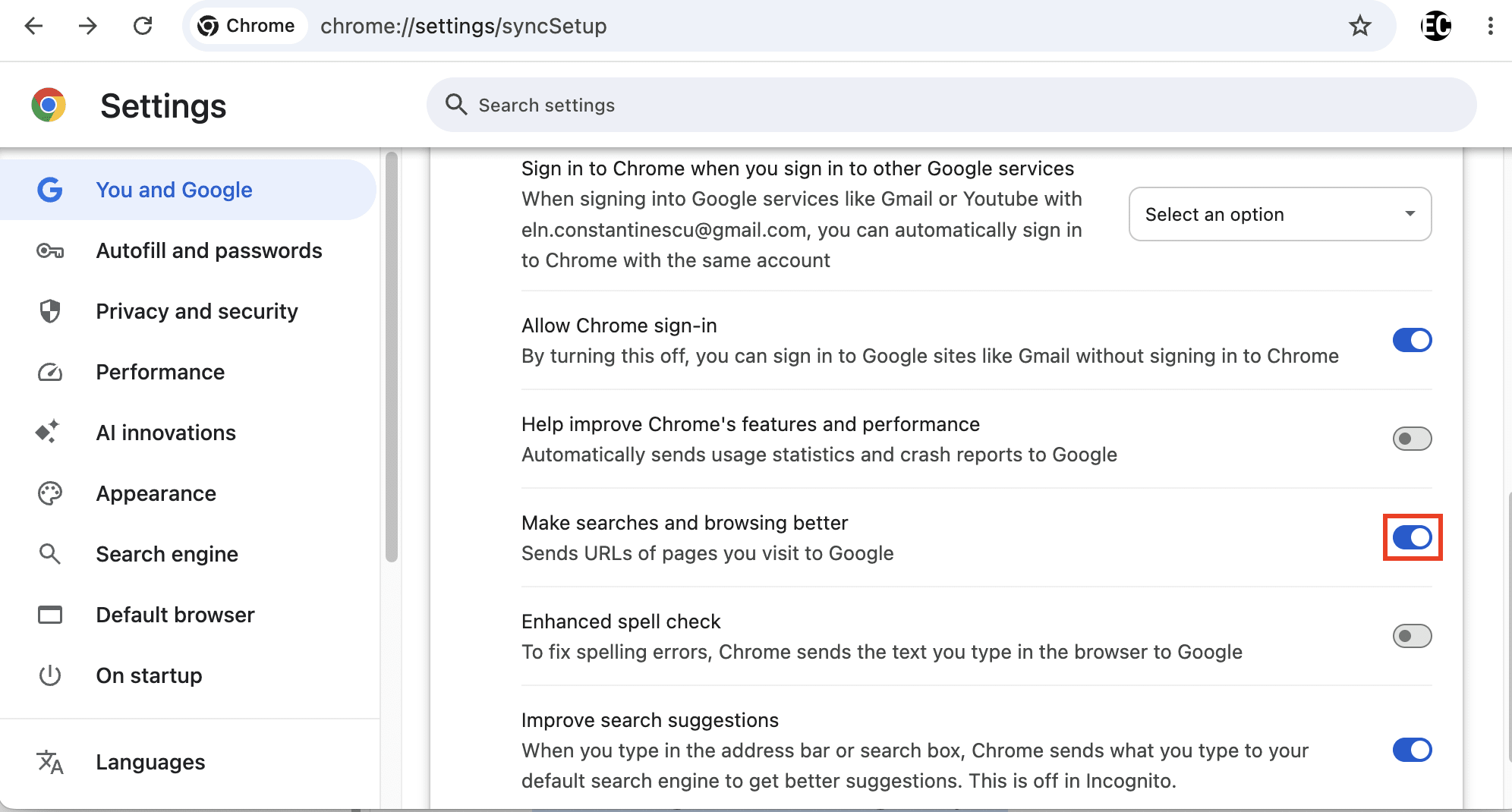The height and width of the screenshot is (812, 1512).
Task: Click 'Sends URLs of pages you visit to Google' text
Action: (x=707, y=553)
